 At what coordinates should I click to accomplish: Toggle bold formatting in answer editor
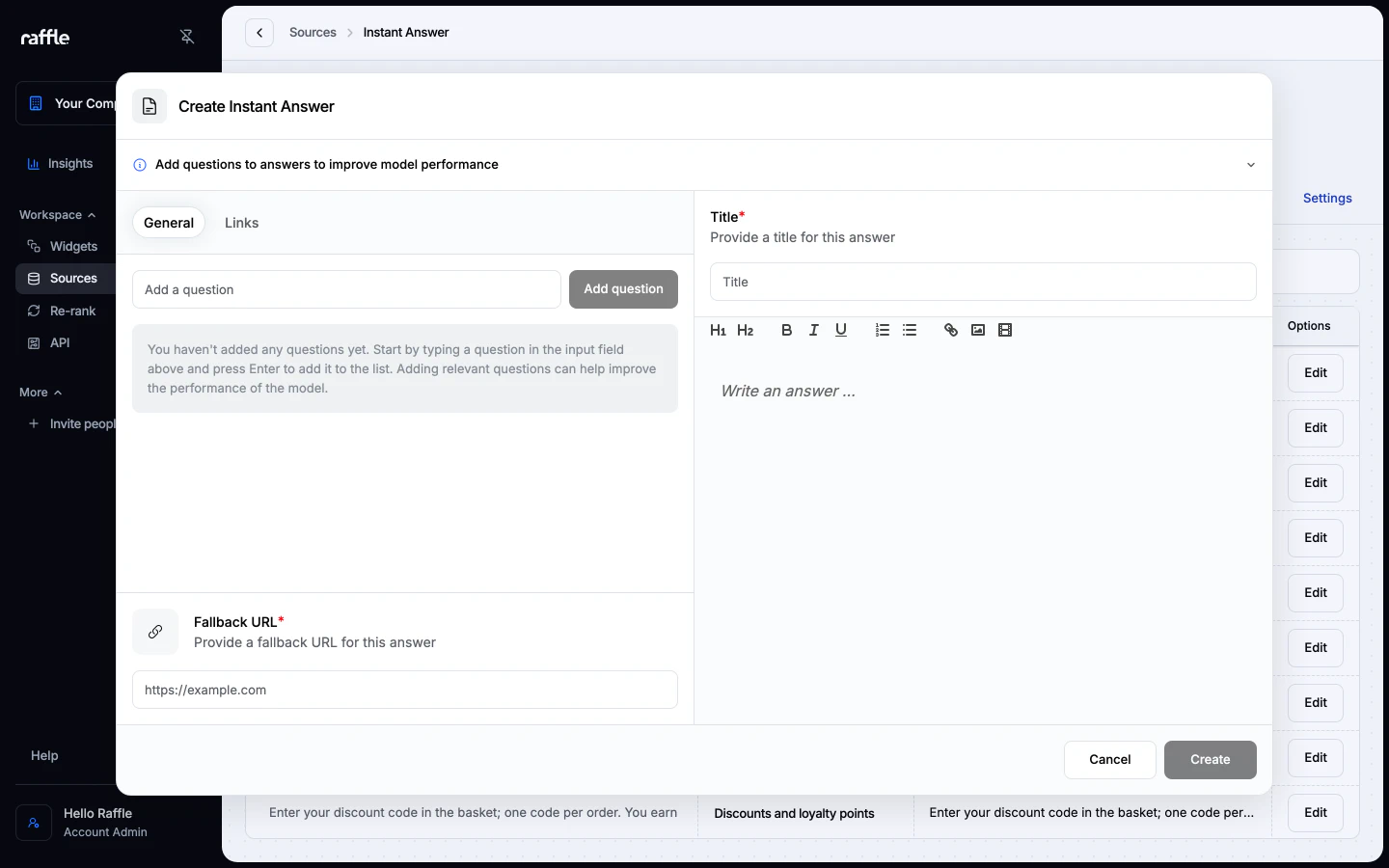(x=787, y=330)
